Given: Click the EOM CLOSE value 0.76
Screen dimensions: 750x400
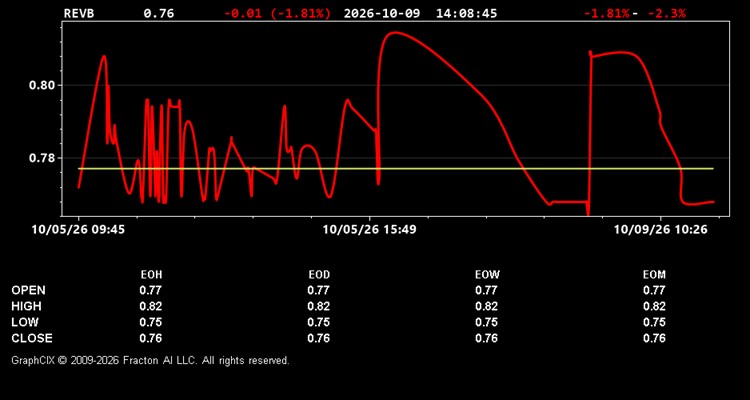Looking at the screenshot, I should click(654, 338).
